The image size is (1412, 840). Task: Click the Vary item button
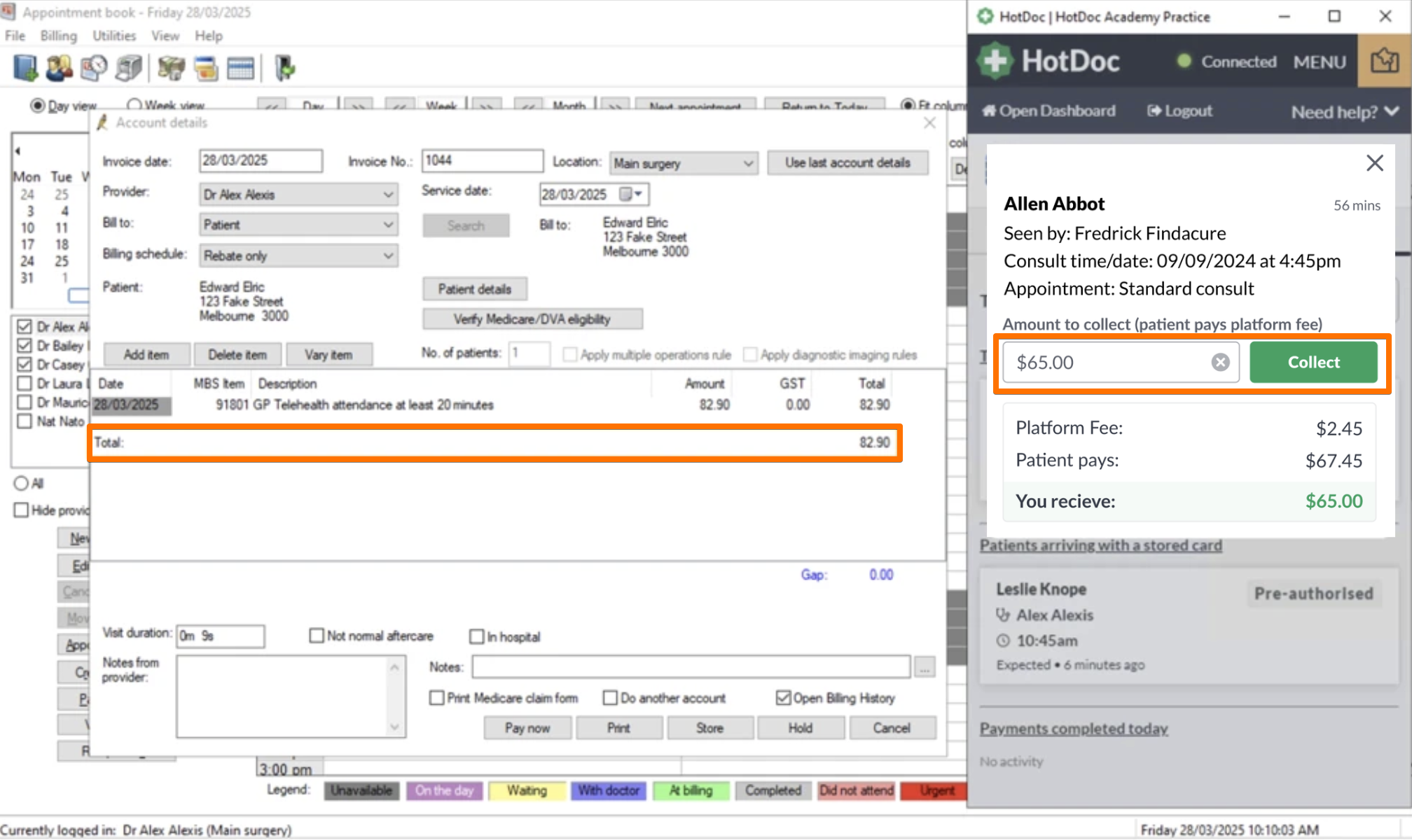(328, 355)
